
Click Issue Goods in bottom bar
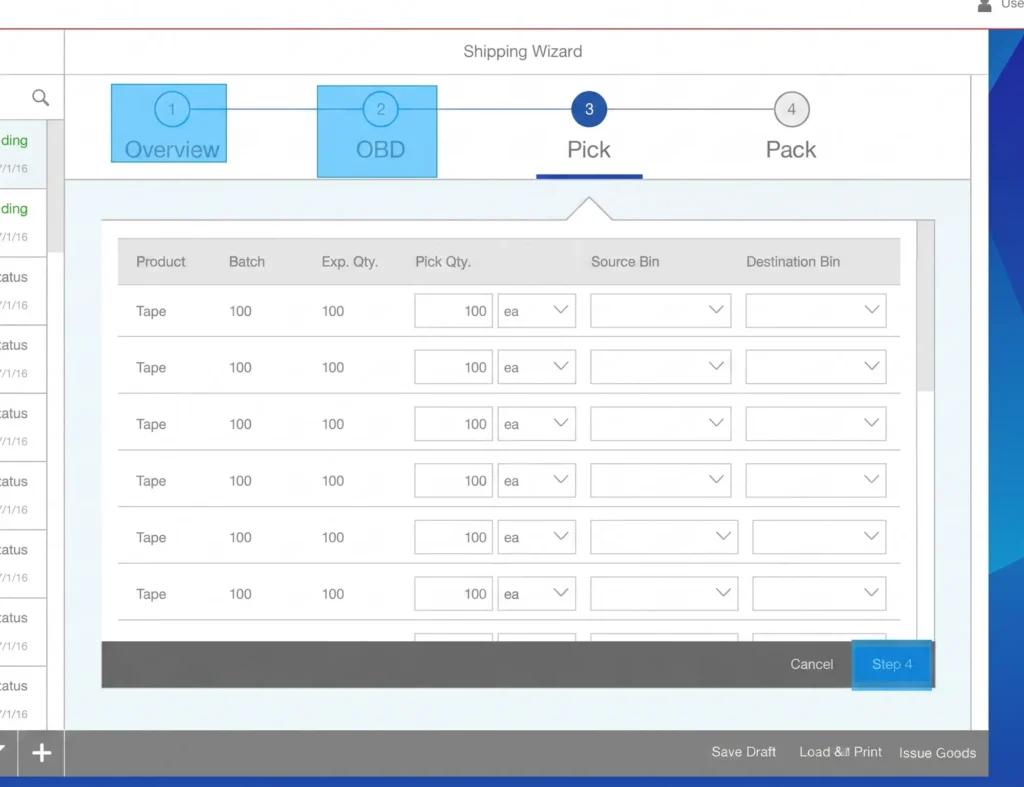[x=937, y=753]
